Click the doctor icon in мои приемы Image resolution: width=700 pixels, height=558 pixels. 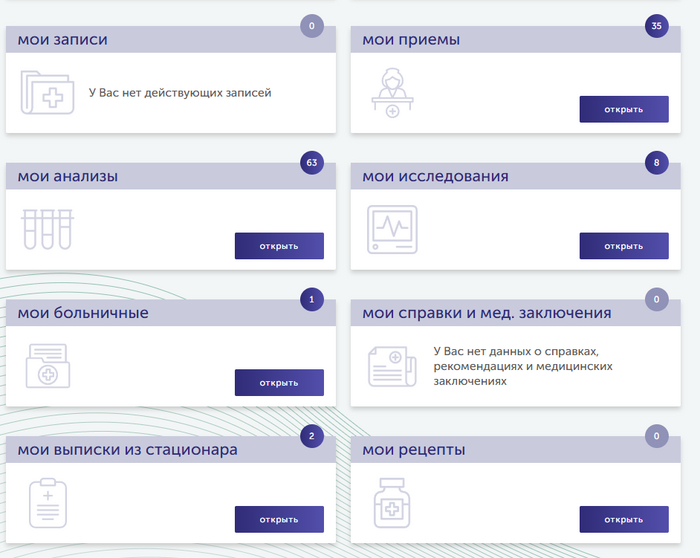click(392, 93)
